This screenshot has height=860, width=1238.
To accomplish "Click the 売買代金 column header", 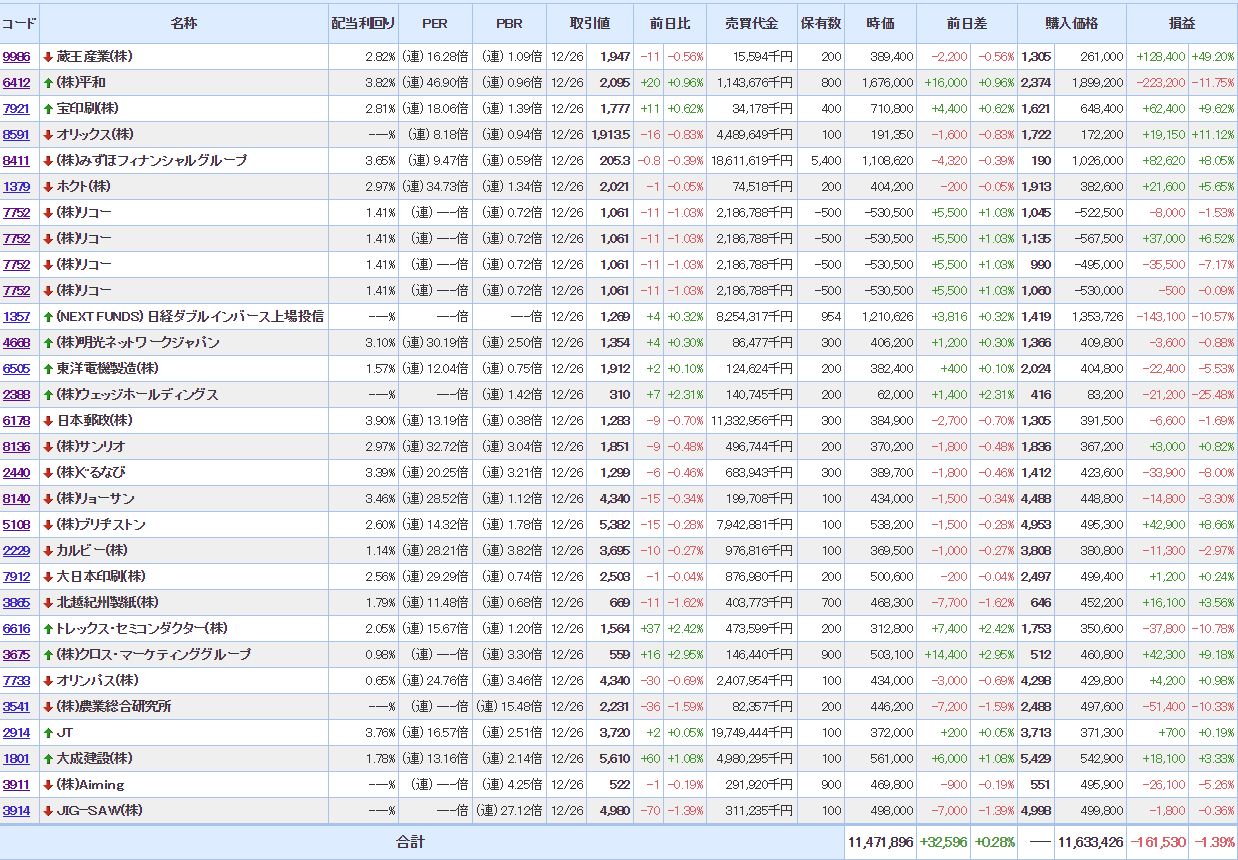I will coord(750,23).
